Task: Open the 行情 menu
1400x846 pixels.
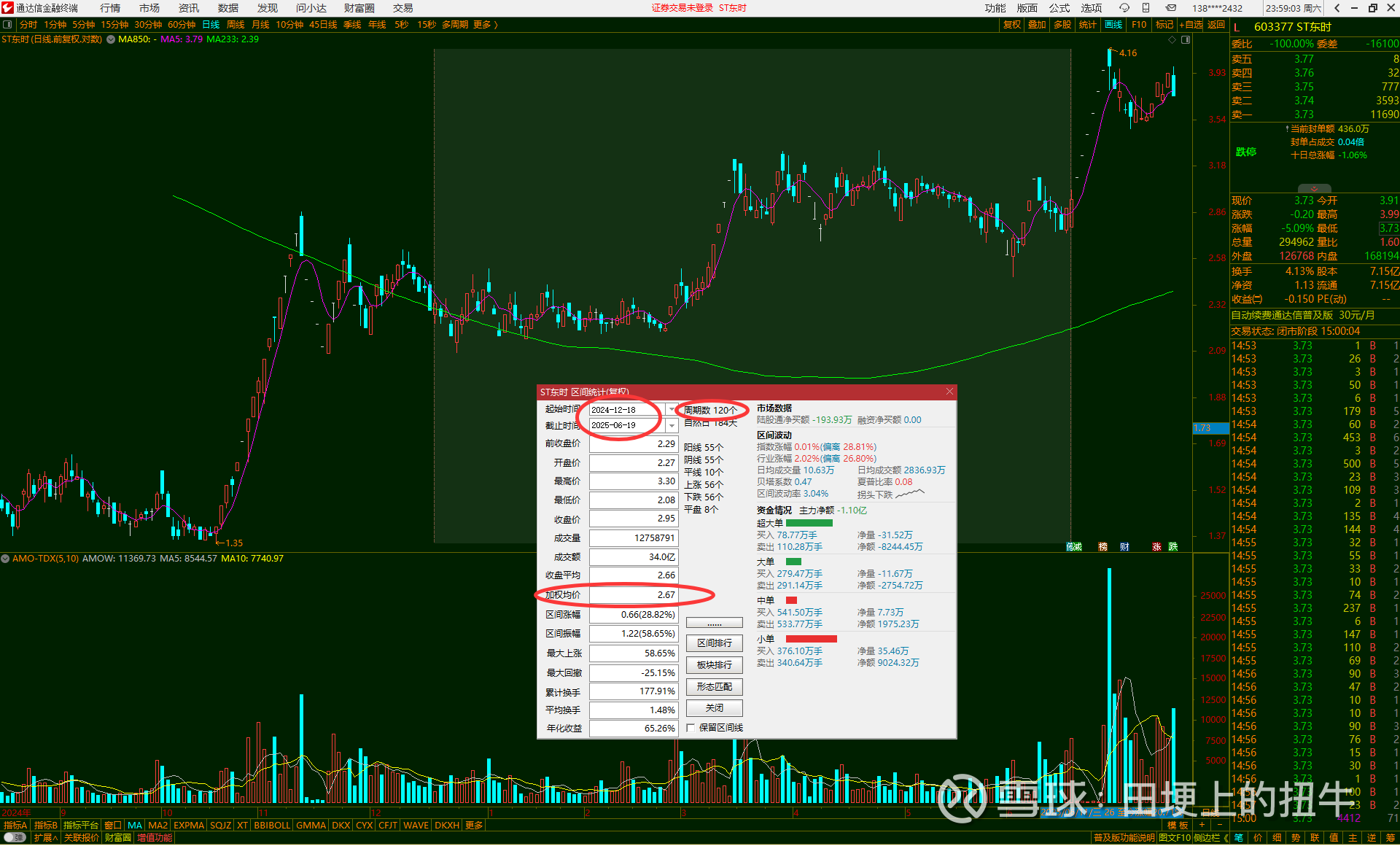Action: (x=110, y=8)
